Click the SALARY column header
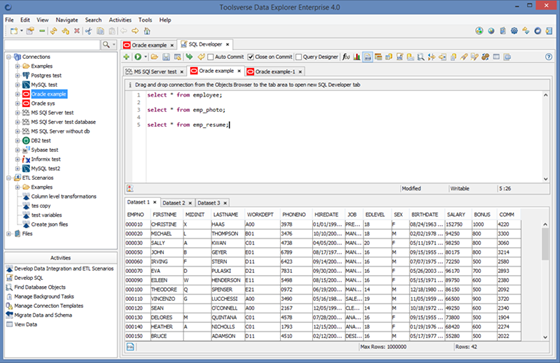Screen dimensions: 560x363 tap(458, 215)
